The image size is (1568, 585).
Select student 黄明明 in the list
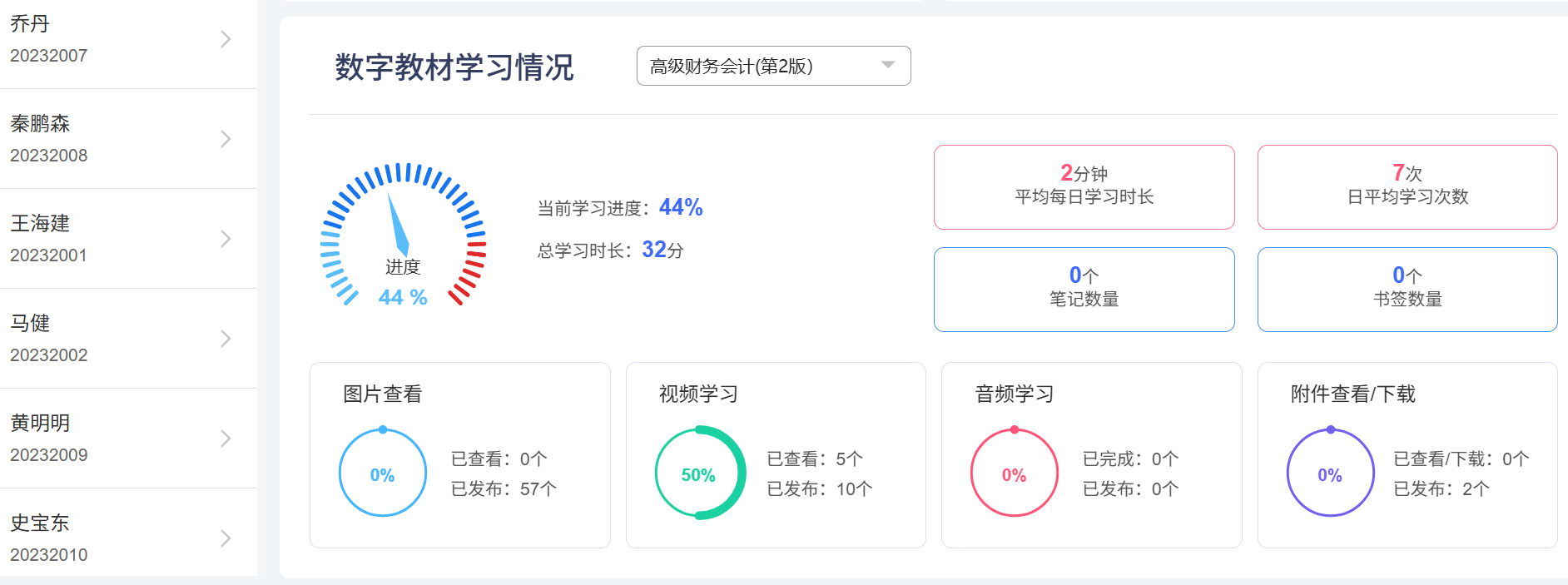tap(40, 424)
